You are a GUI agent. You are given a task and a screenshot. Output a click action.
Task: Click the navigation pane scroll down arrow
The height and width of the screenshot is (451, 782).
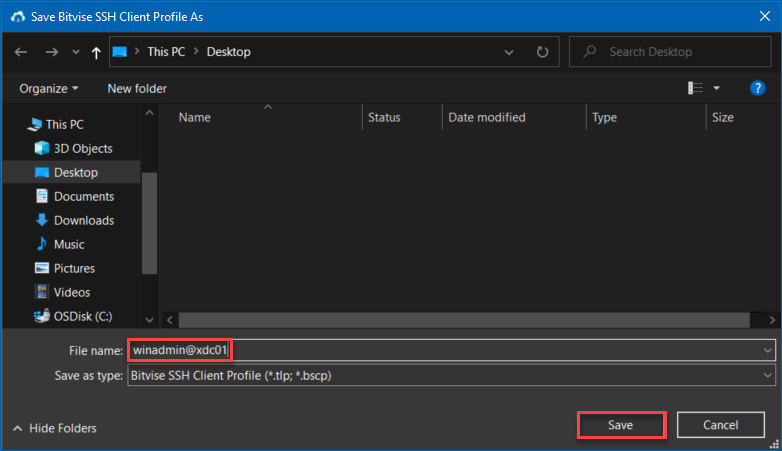[x=149, y=320]
